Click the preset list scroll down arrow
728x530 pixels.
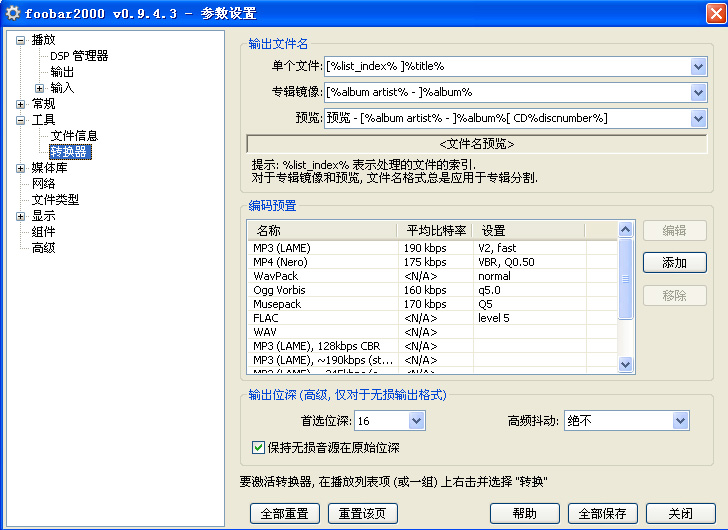click(x=625, y=364)
